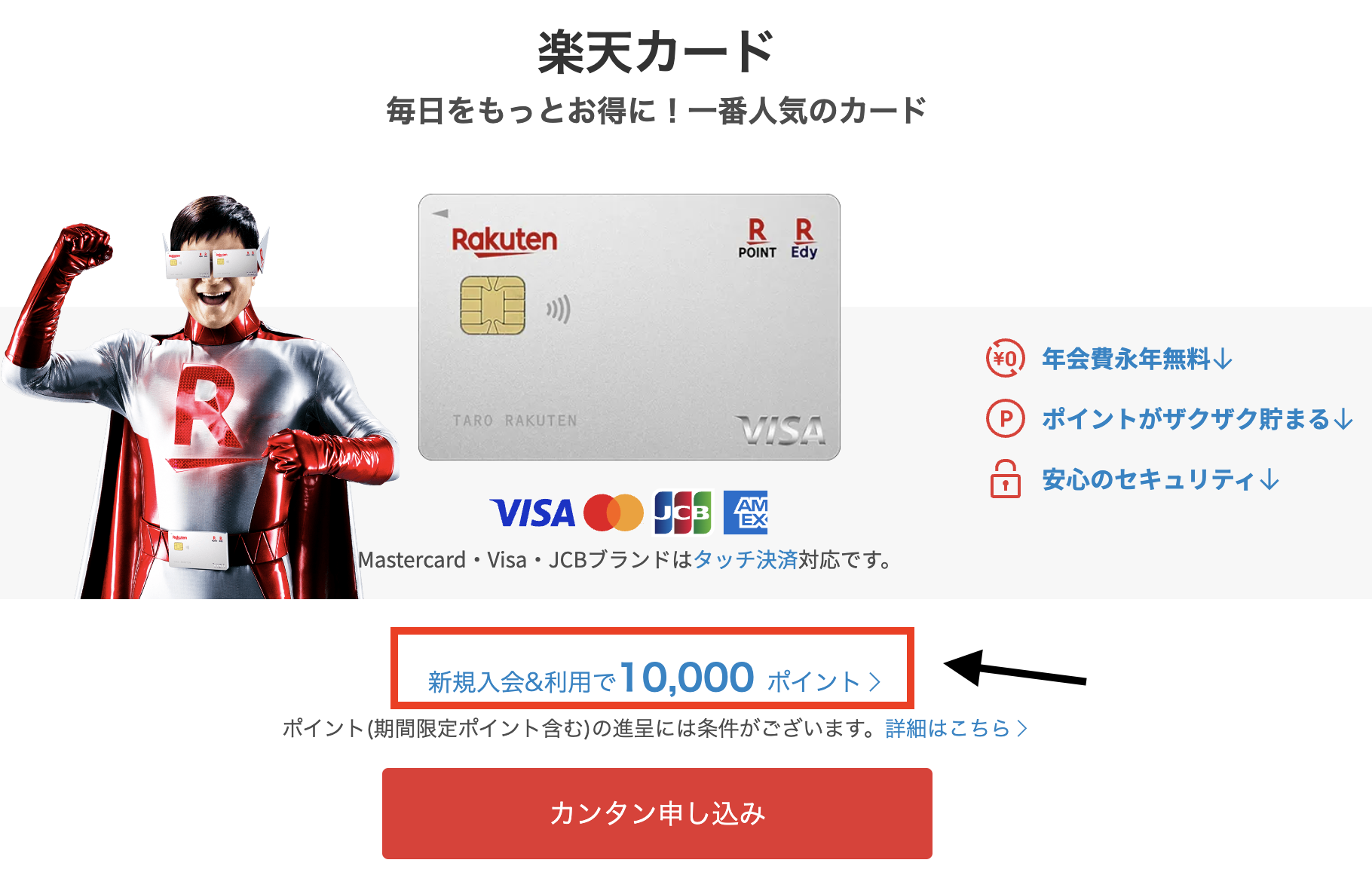Click the silver Rakuten card image
Viewport: 1372px width, 869px height.
(x=629, y=327)
